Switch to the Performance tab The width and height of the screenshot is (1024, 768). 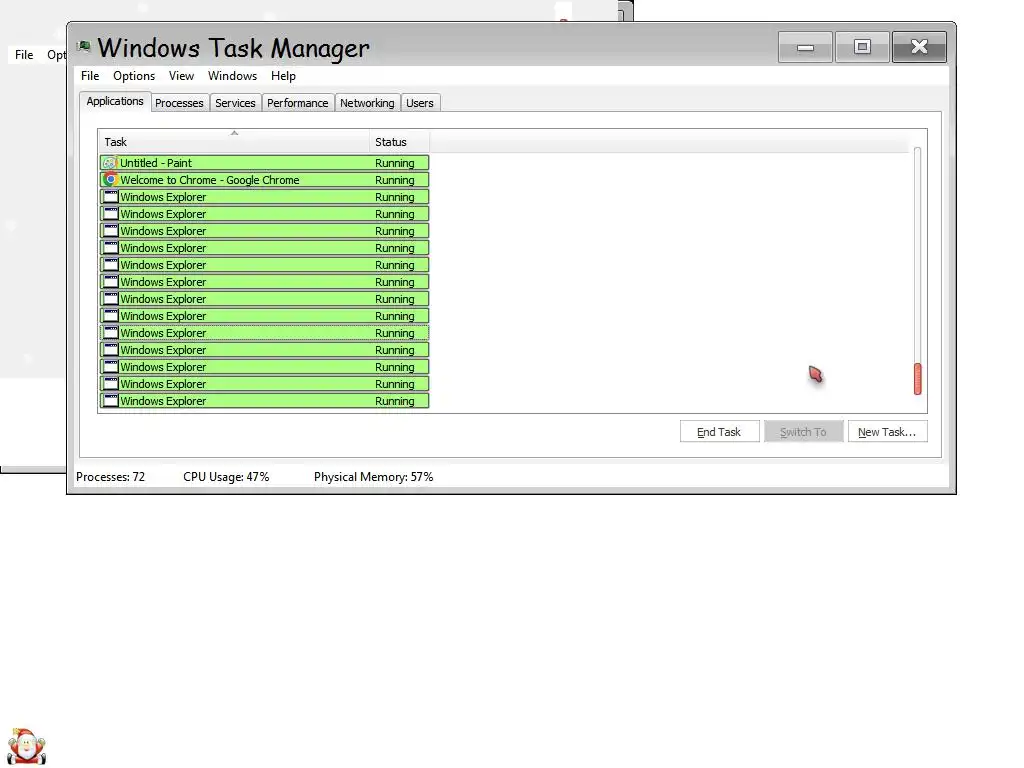point(298,103)
